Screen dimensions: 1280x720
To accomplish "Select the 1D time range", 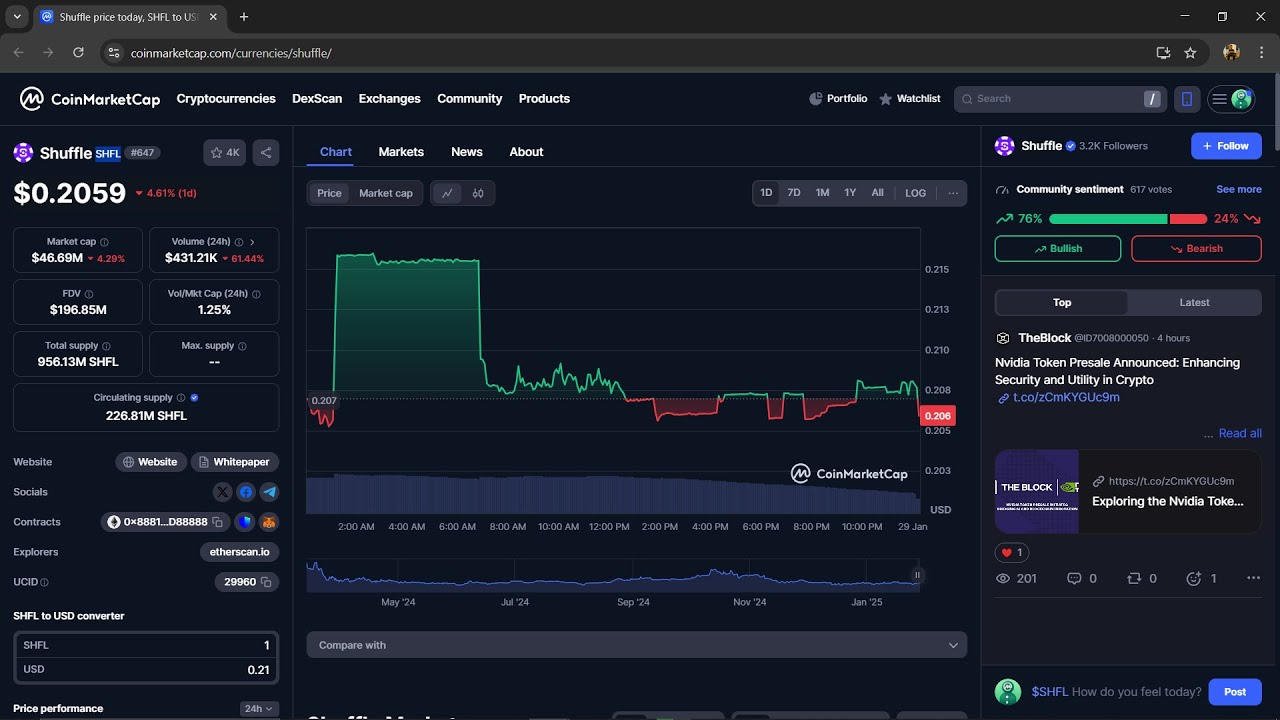I will pyautogui.click(x=766, y=193).
